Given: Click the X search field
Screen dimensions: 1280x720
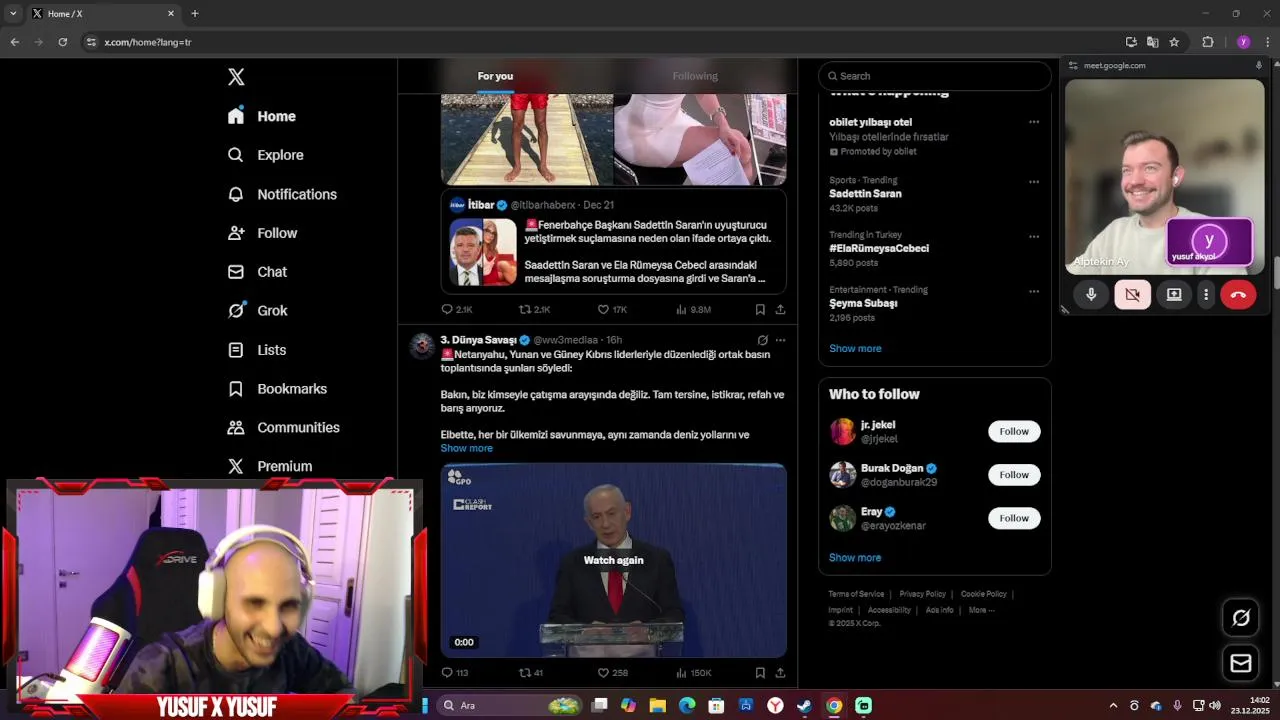Looking at the screenshot, I should click(935, 76).
